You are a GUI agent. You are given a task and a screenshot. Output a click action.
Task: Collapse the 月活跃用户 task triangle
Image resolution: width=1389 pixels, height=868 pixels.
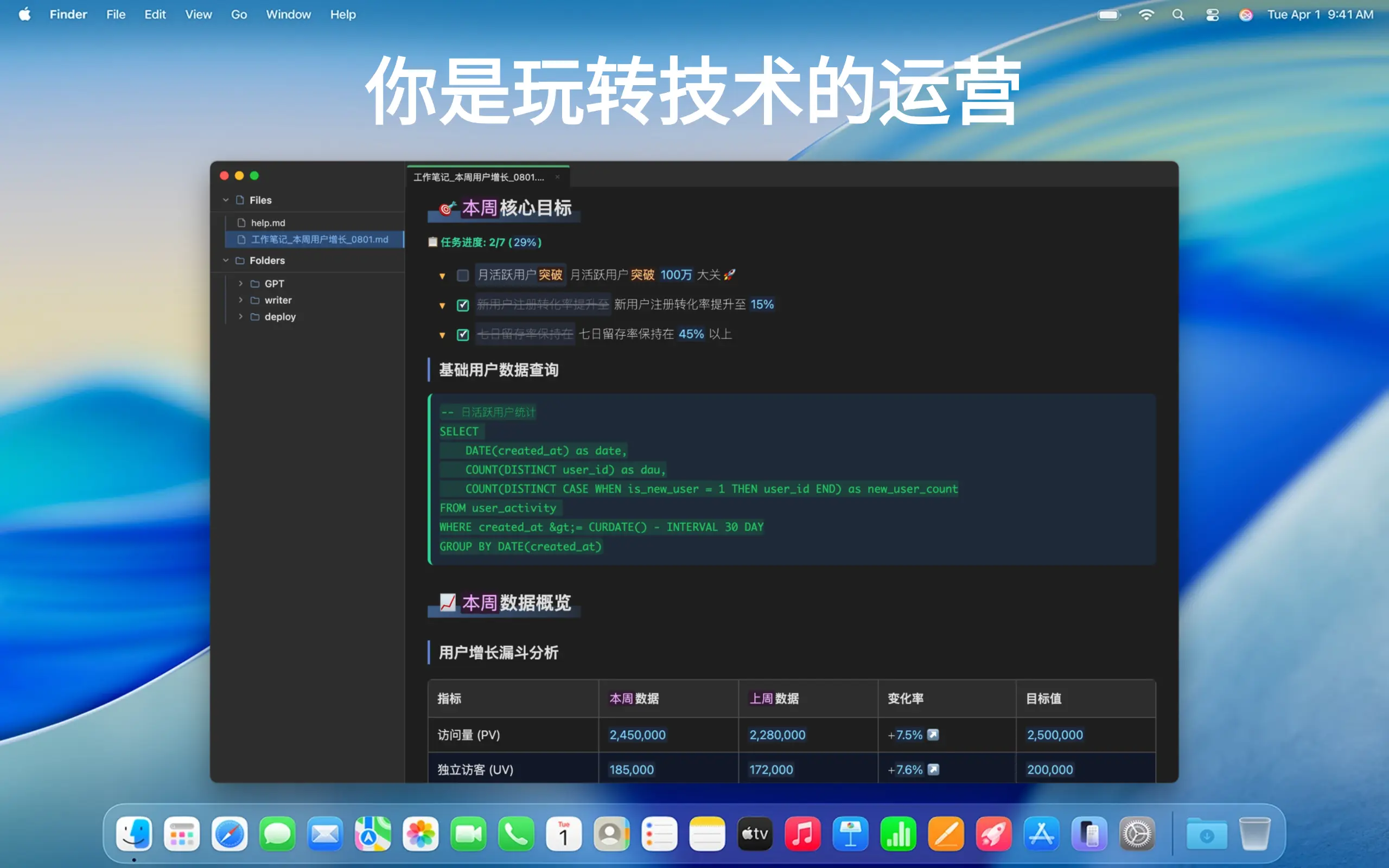pos(442,276)
